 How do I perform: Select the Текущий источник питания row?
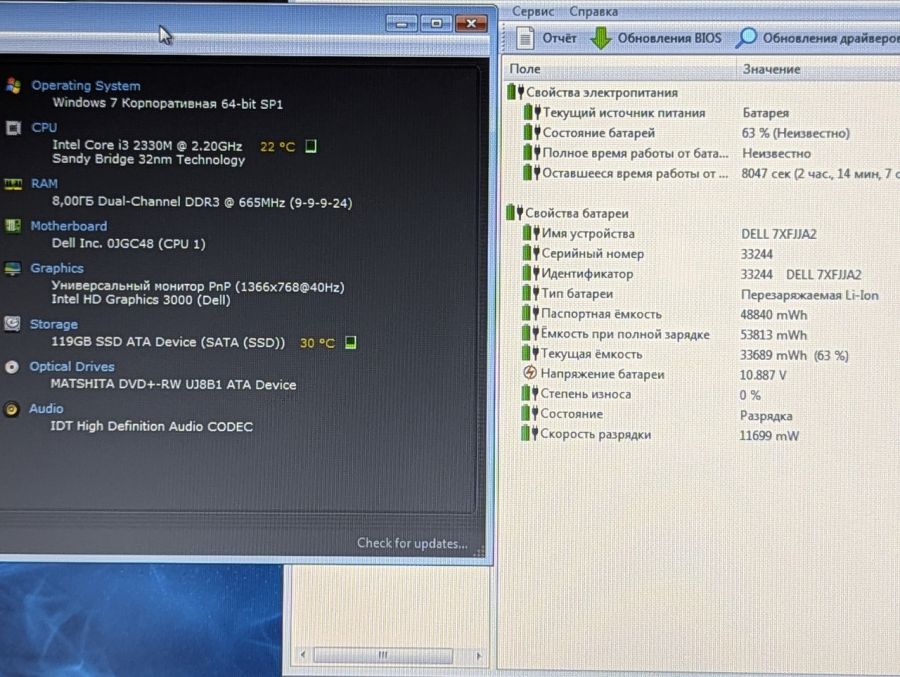point(712,113)
